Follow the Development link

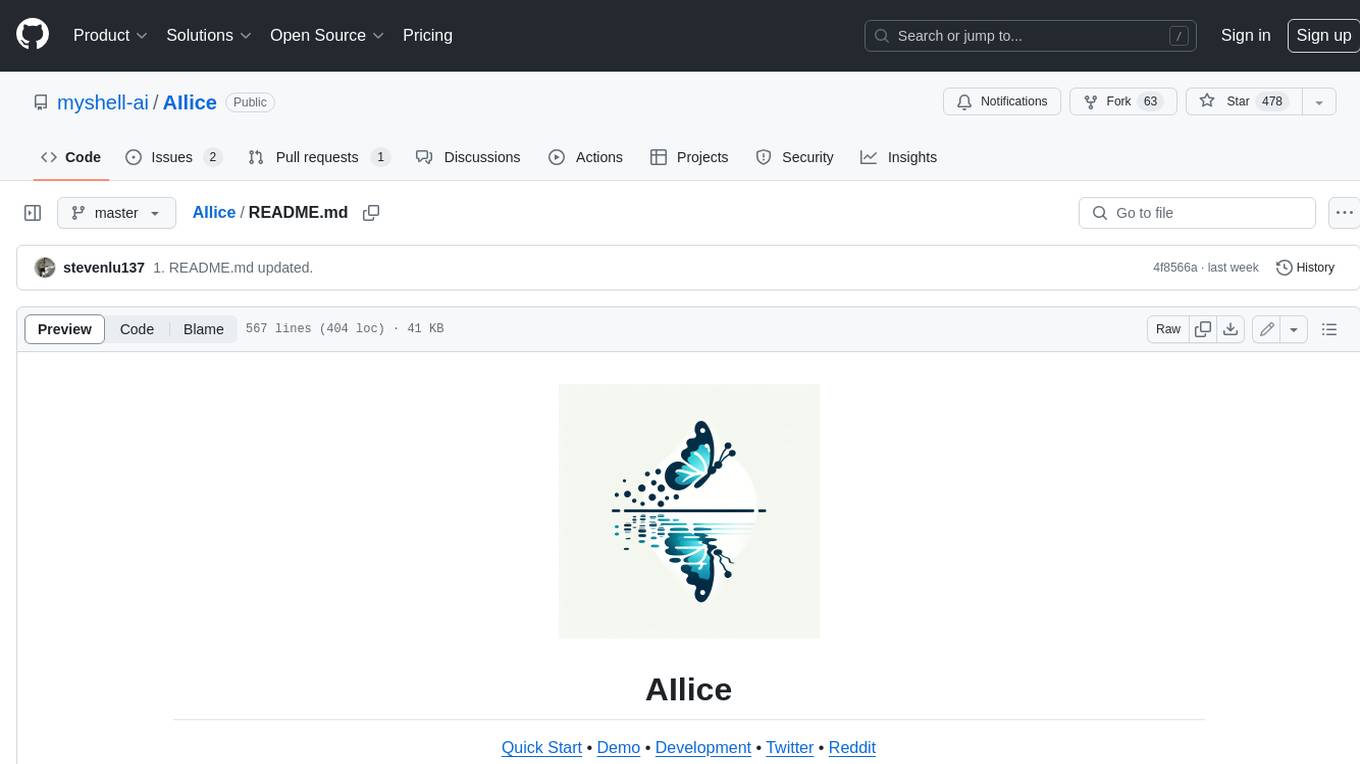click(x=703, y=748)
